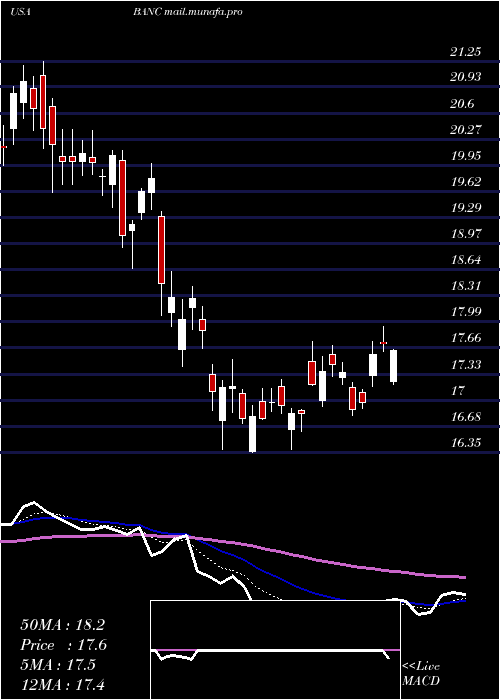This screenshot has height=700, width=500.
Task: Click the 20.93 price axis label
Action: 466,77
